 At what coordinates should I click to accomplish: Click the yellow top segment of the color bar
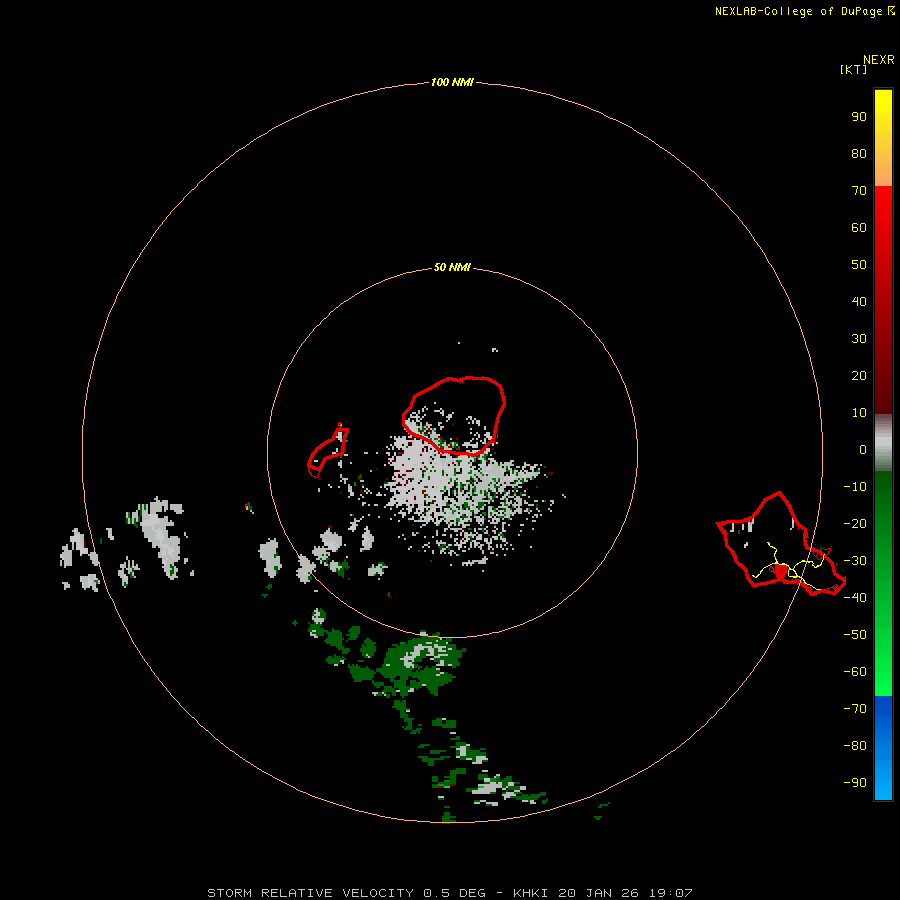[x=883, y=138]
